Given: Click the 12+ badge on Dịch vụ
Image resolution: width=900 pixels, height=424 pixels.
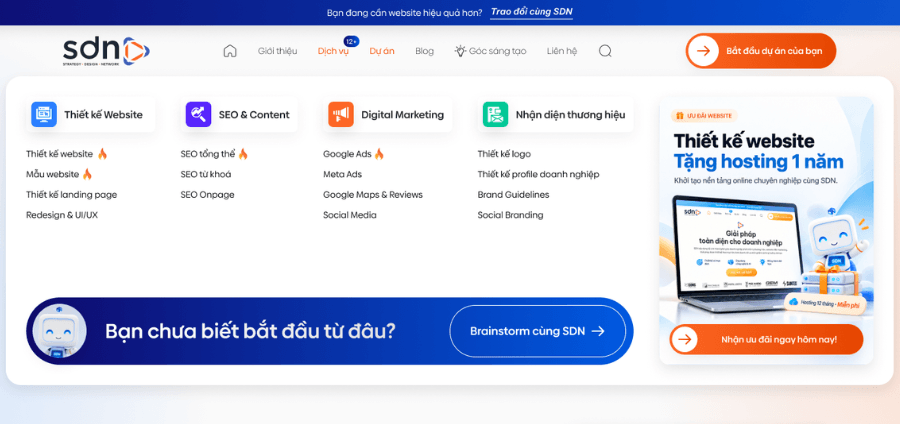Looking at the screenshot, I should click(x=351, y=41).
